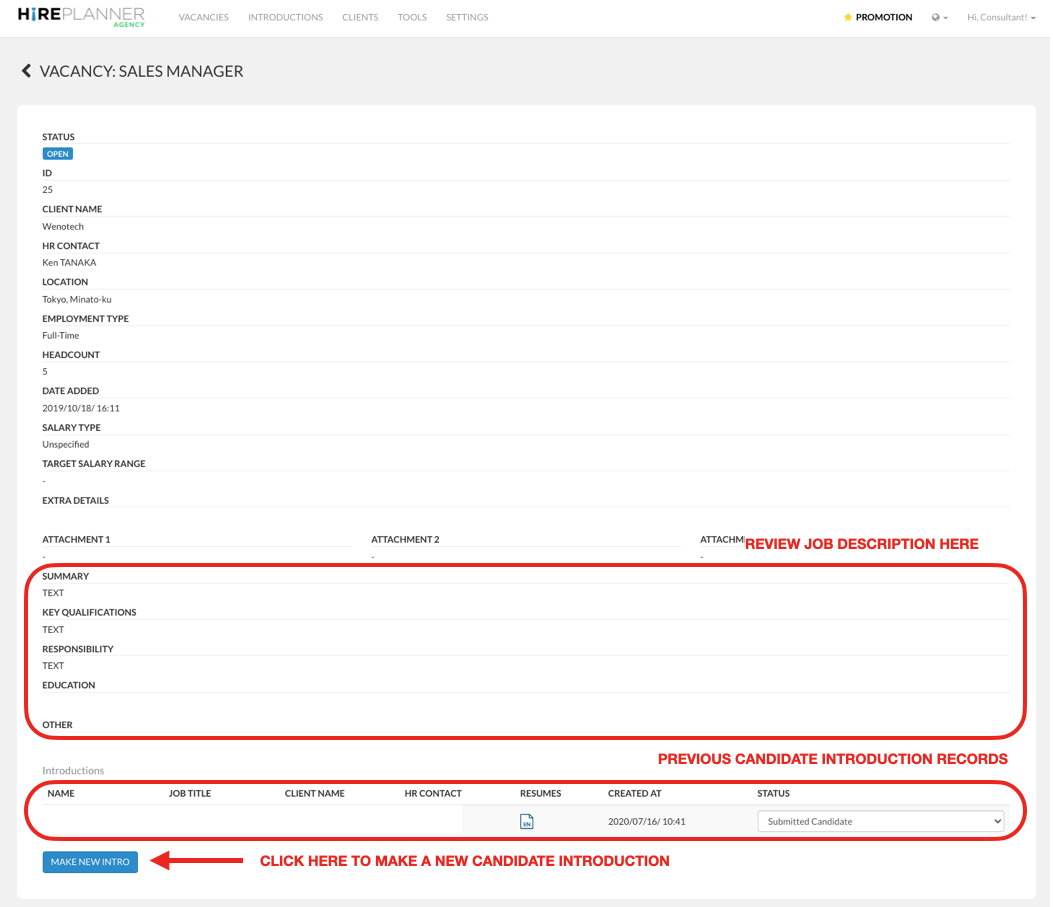This screenshot has width=1053, height=907.
Task: Open the Submitted Candidate status dropdown
Action: [880, 821]
